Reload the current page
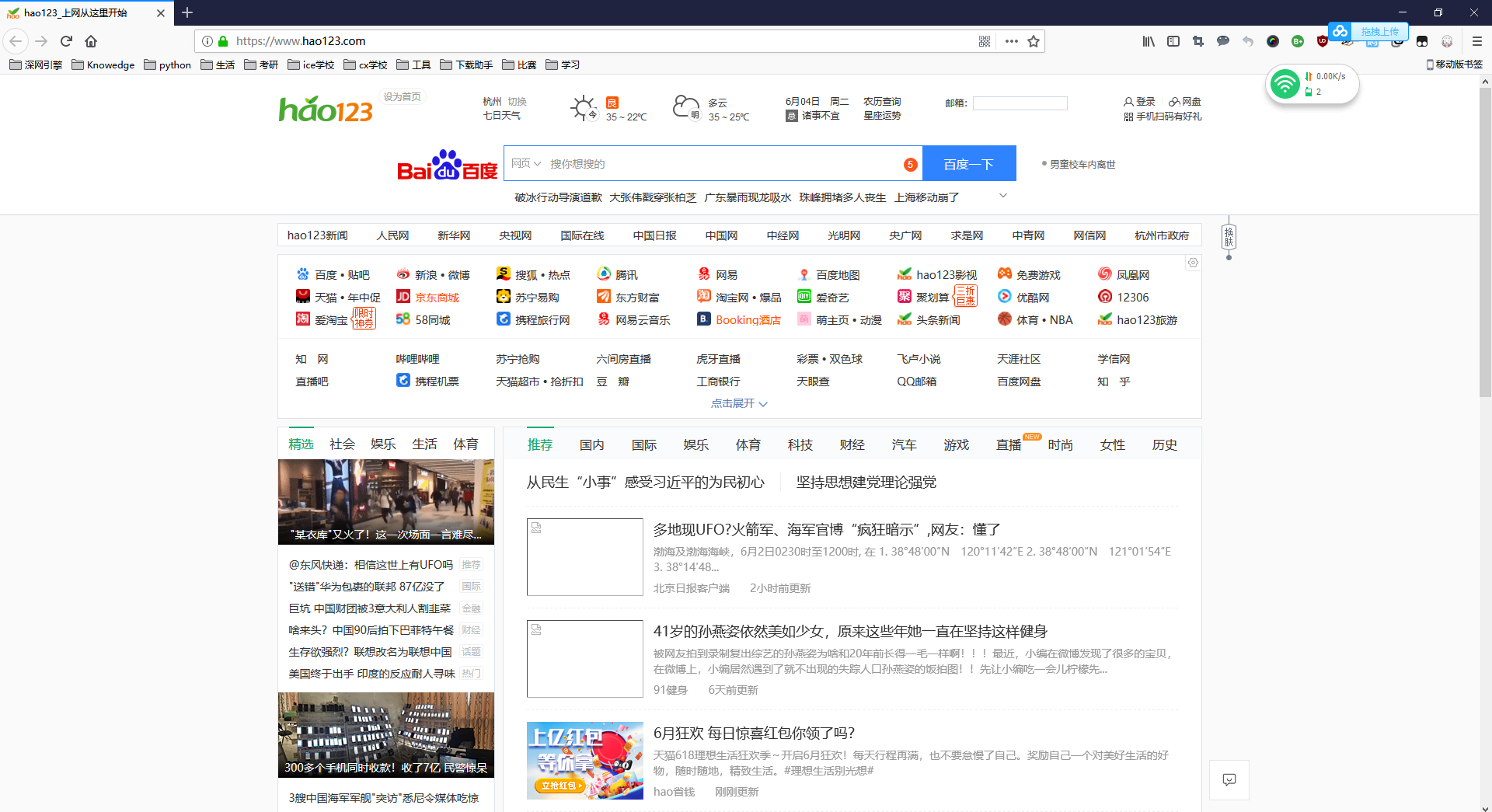Viewport: 1492px width, 812px height. coord(67,41)
